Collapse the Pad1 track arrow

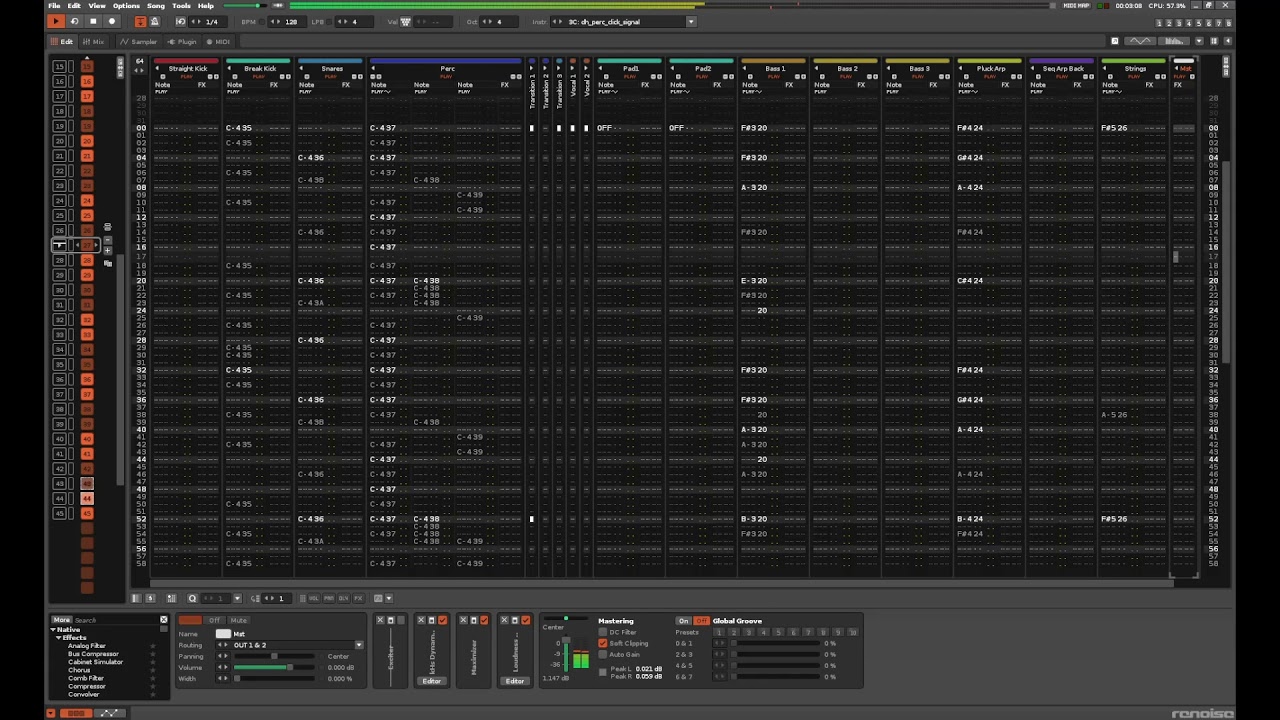pyautogui.click(x=601, y=69)
